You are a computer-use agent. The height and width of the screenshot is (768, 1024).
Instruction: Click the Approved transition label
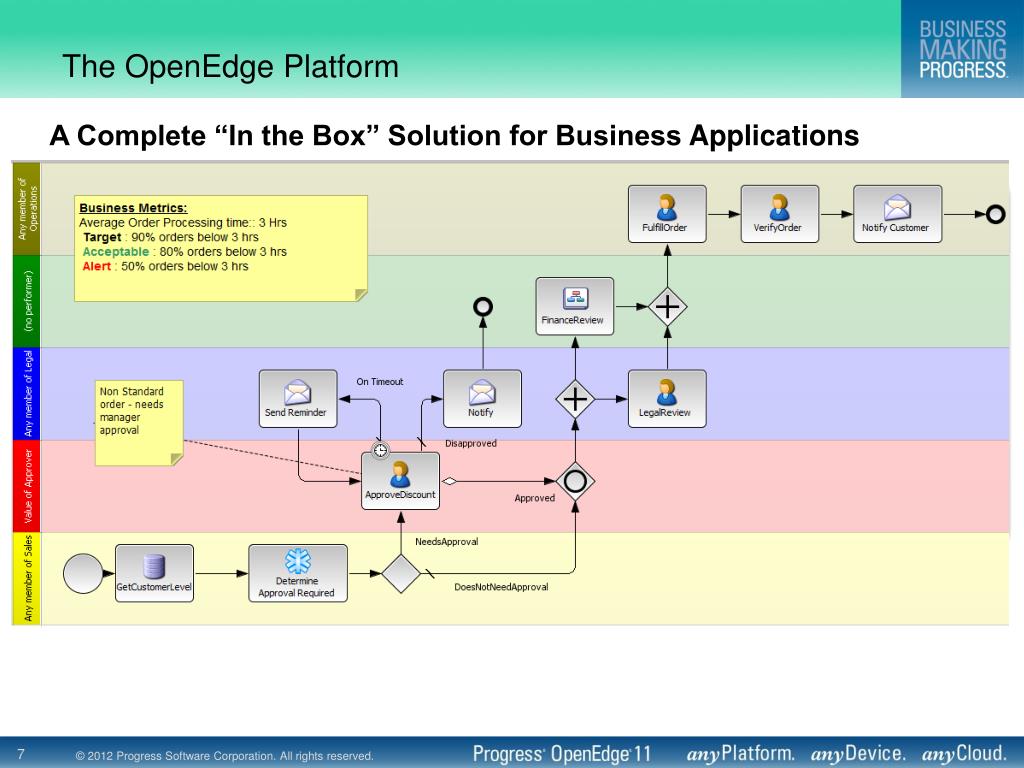pos(534,498)
